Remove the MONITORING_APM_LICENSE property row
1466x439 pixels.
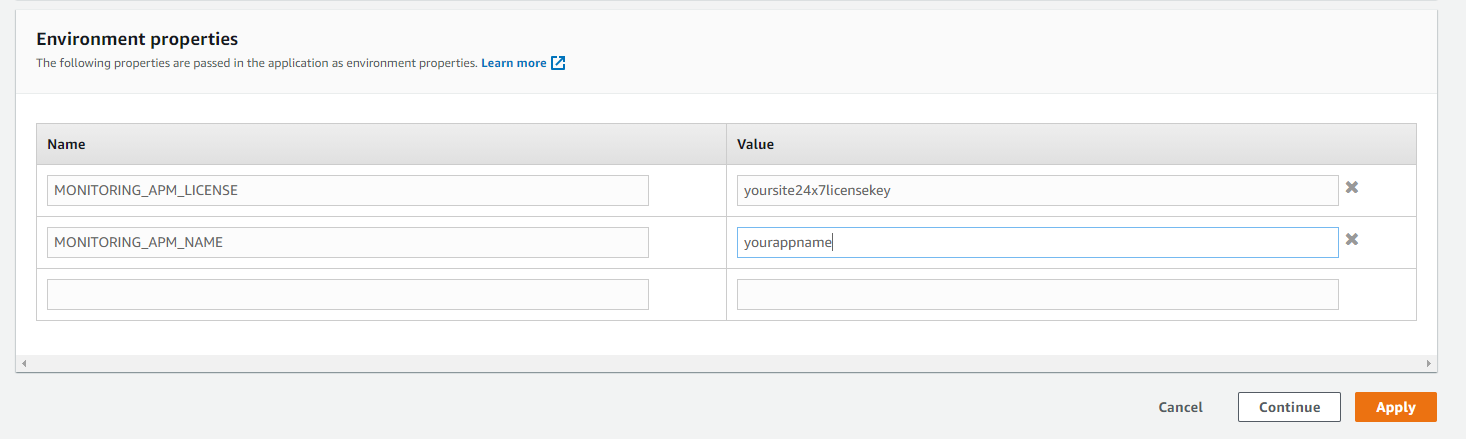click(1351, 187)
